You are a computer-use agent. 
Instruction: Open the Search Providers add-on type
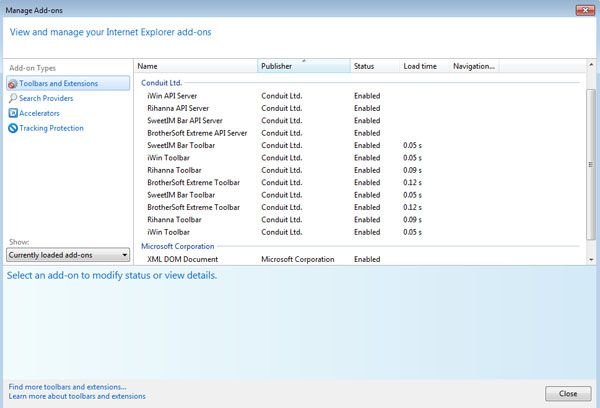click(46, 98)
